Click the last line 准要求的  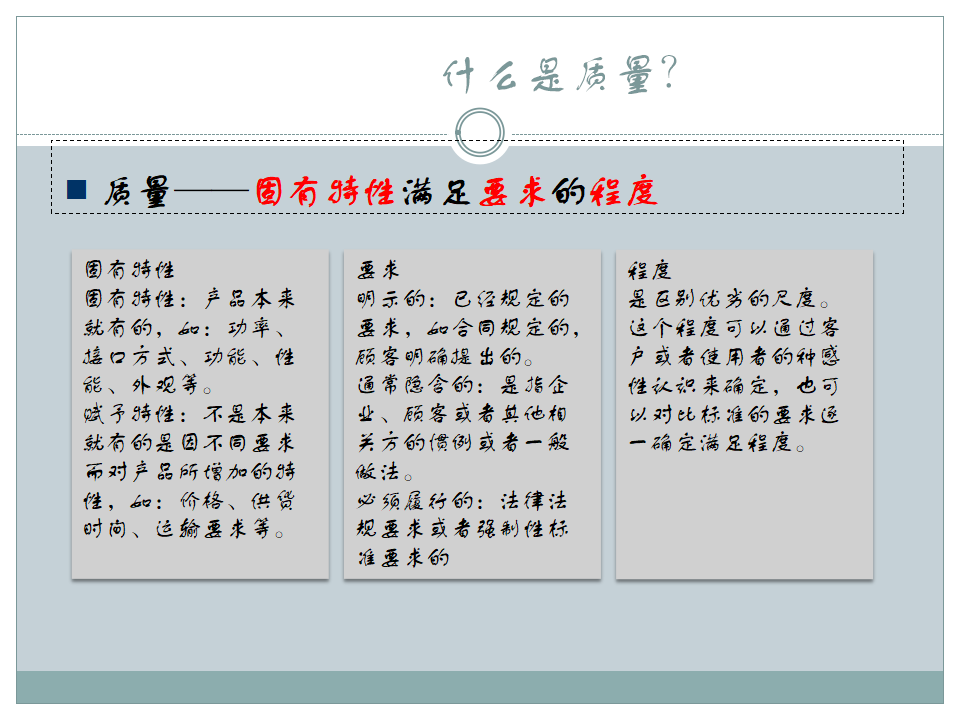tap(403, 557)
